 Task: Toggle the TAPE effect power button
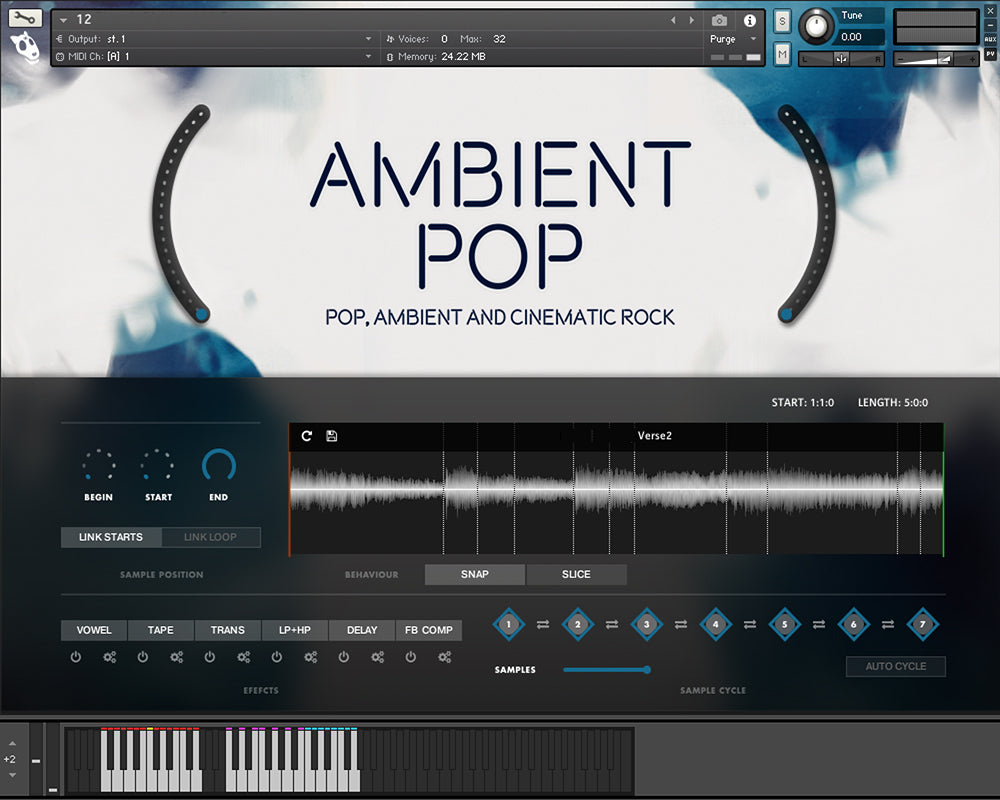[x=143, y=657]
